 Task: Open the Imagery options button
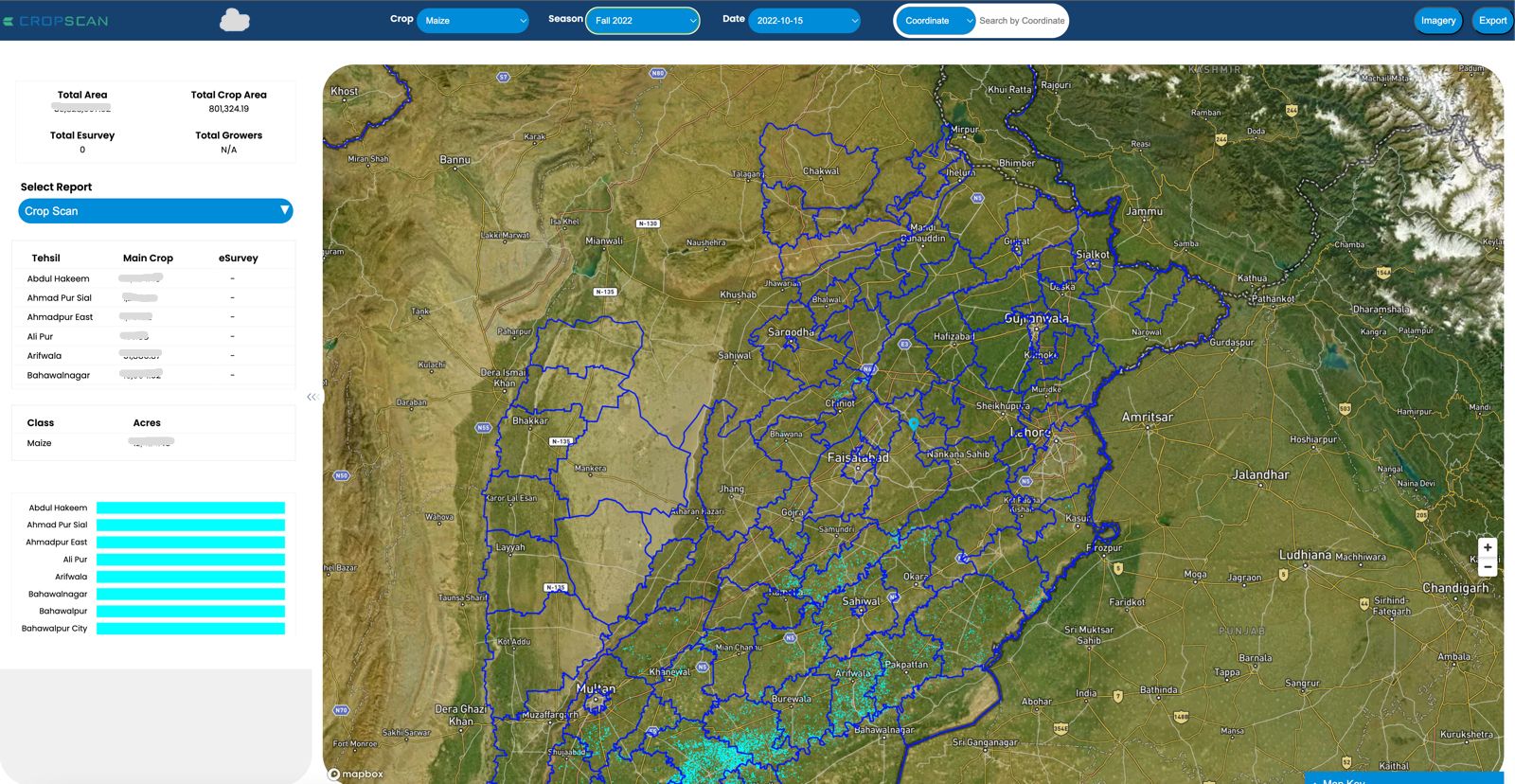[x=1438, y=20]
